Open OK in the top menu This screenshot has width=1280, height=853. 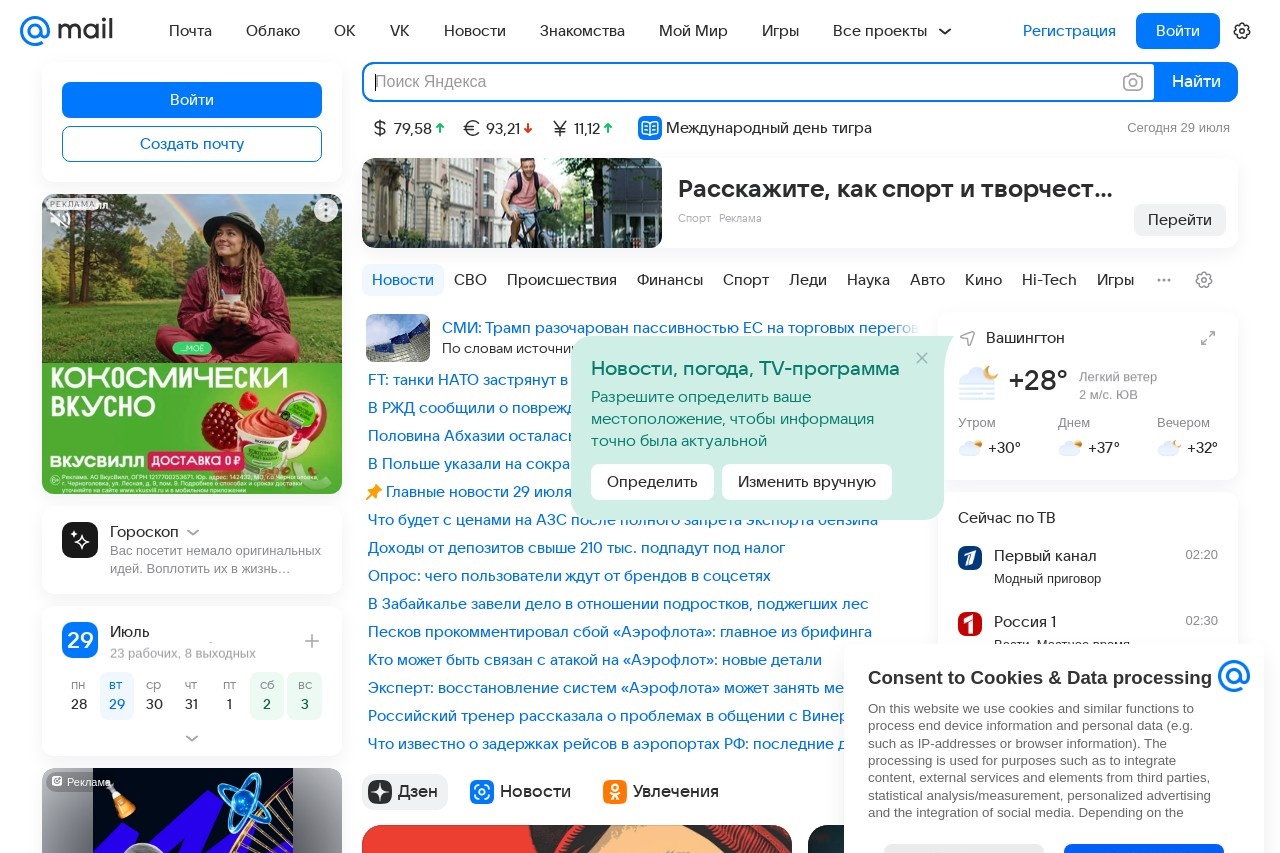tap(345, 31)
